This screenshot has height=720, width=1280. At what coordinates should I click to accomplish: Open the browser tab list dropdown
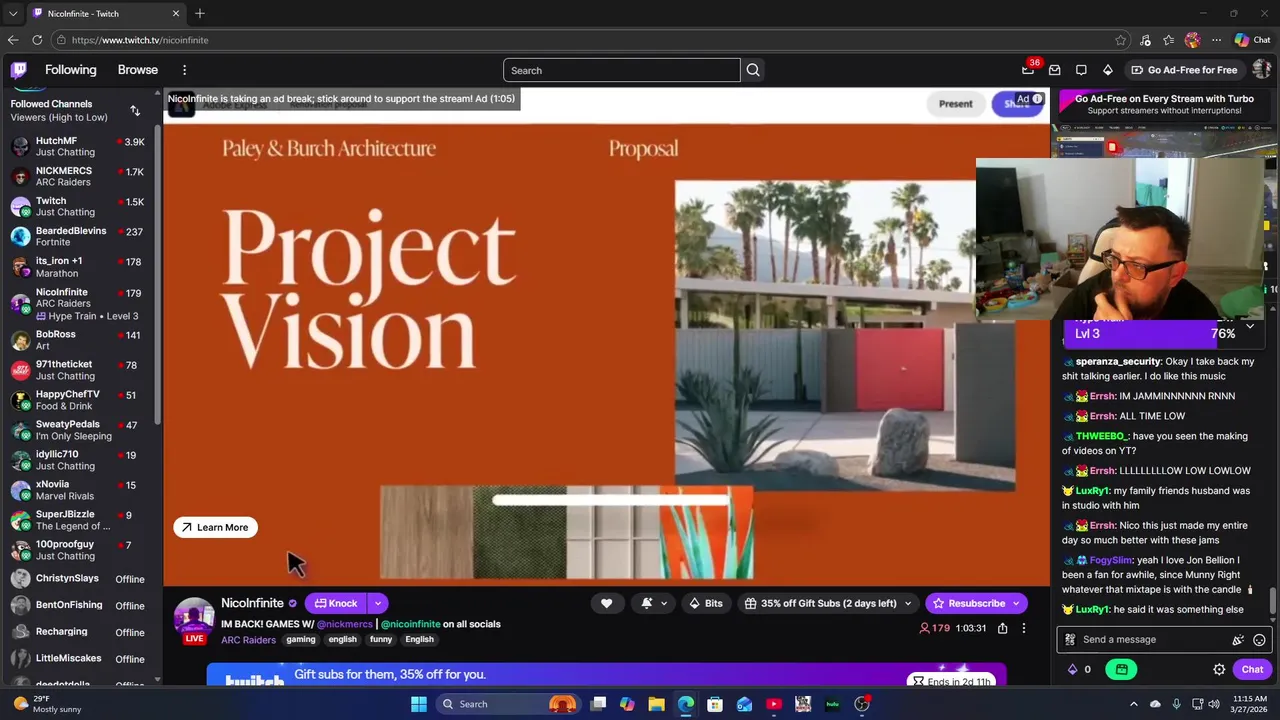(x=13, y=14)
